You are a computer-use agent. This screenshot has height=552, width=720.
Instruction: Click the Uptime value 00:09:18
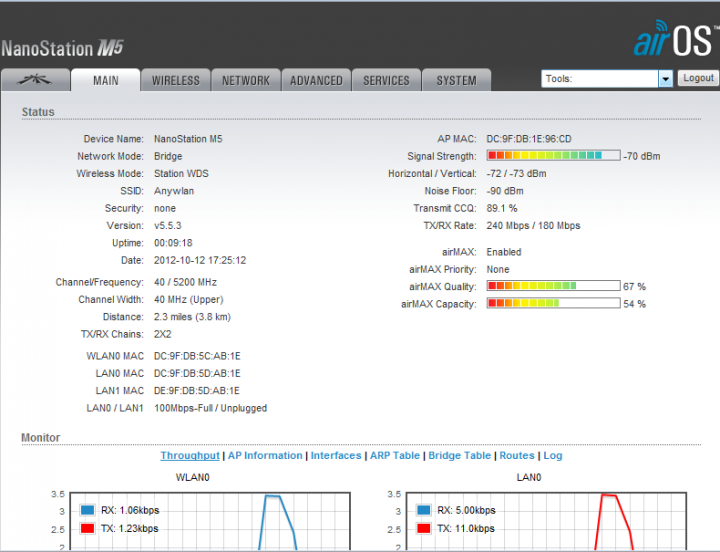pos(173,243)
